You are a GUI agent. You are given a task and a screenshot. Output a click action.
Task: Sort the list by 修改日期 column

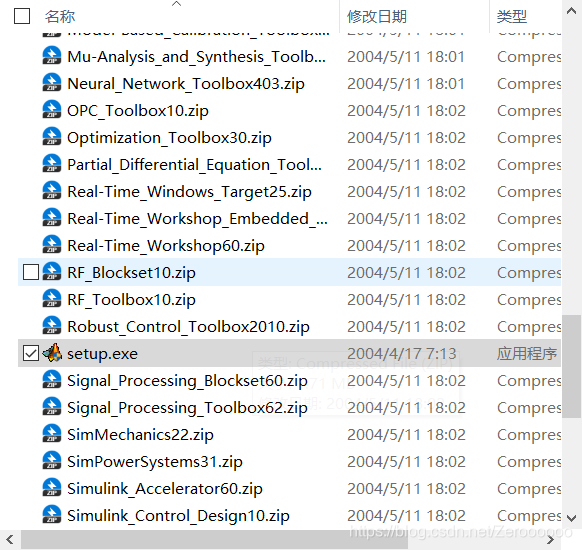click(377, 17)
